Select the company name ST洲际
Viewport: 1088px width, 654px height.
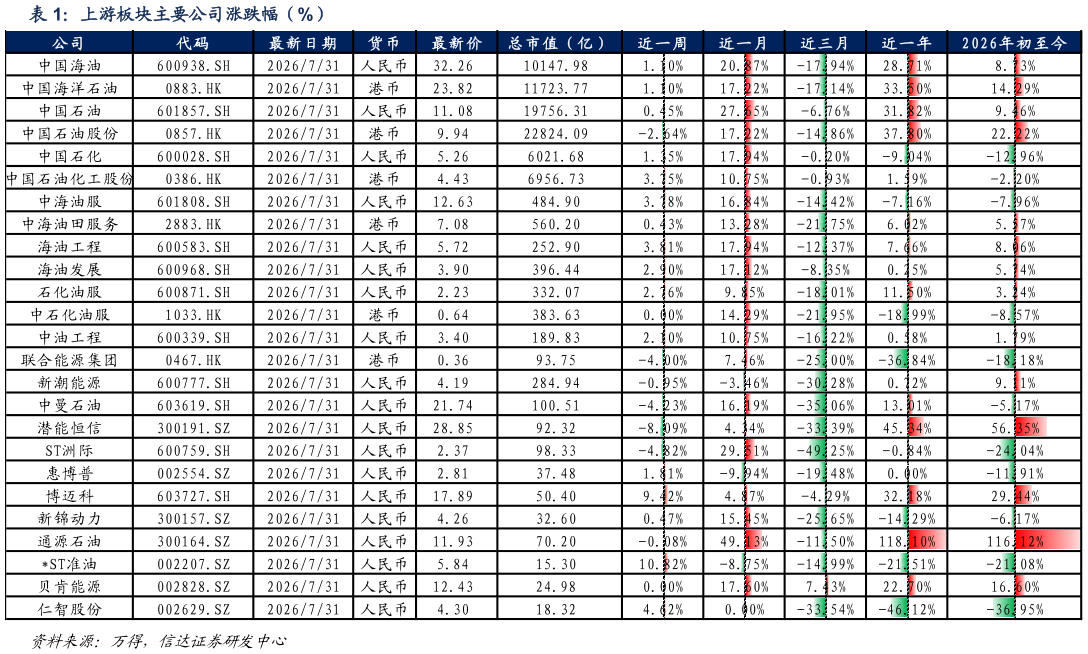click(69, 451)
